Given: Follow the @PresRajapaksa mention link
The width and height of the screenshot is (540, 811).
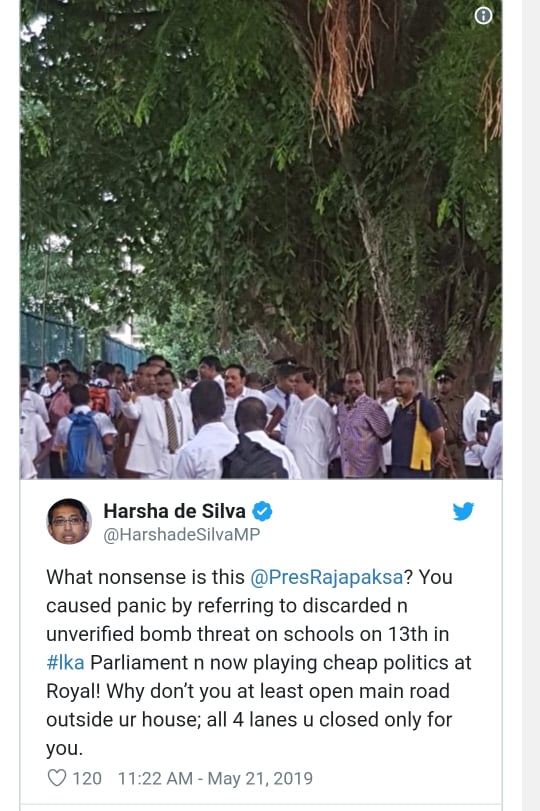Looking at the screenshot, I should click(x=326, y=577).
